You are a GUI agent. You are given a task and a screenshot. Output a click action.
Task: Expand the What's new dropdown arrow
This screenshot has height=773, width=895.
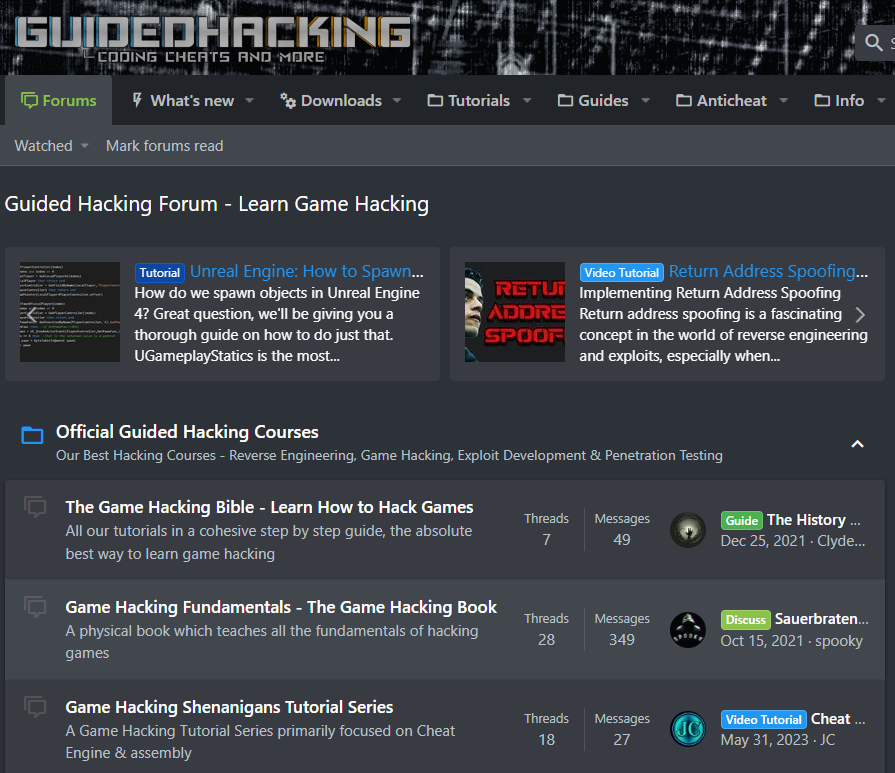[x=249, y=100]
